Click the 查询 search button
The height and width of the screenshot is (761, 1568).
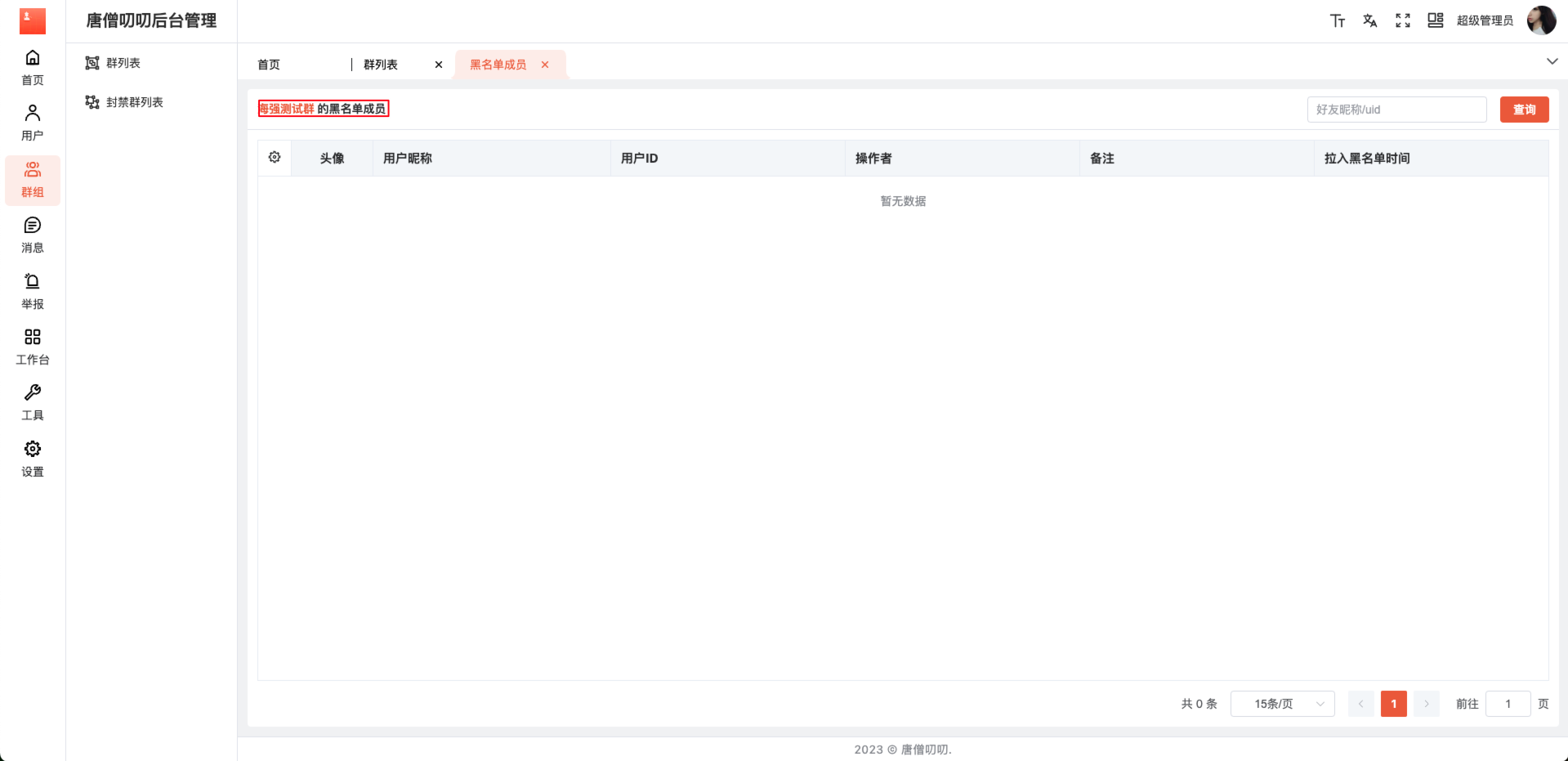point(1524,110)
